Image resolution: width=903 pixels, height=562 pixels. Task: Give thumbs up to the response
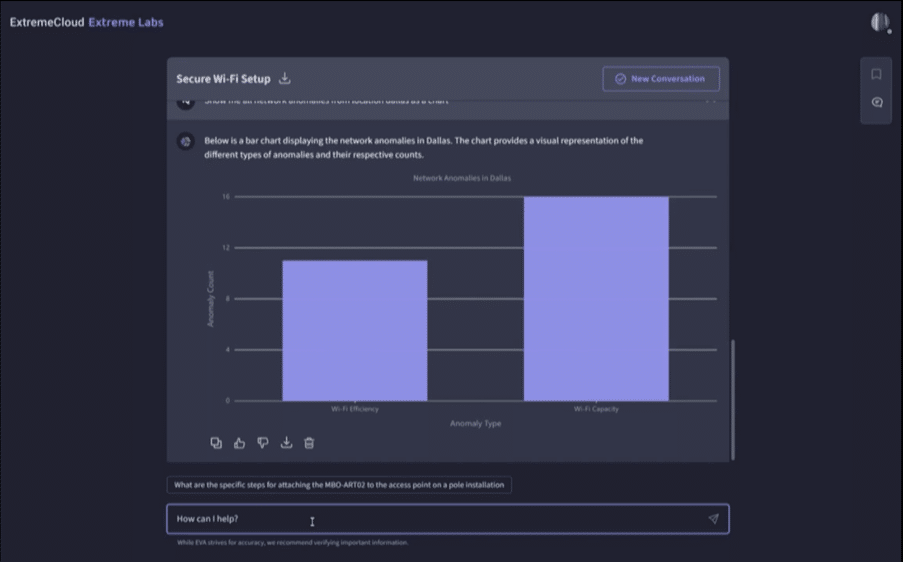pyautogui.click(x=239, y=443)
